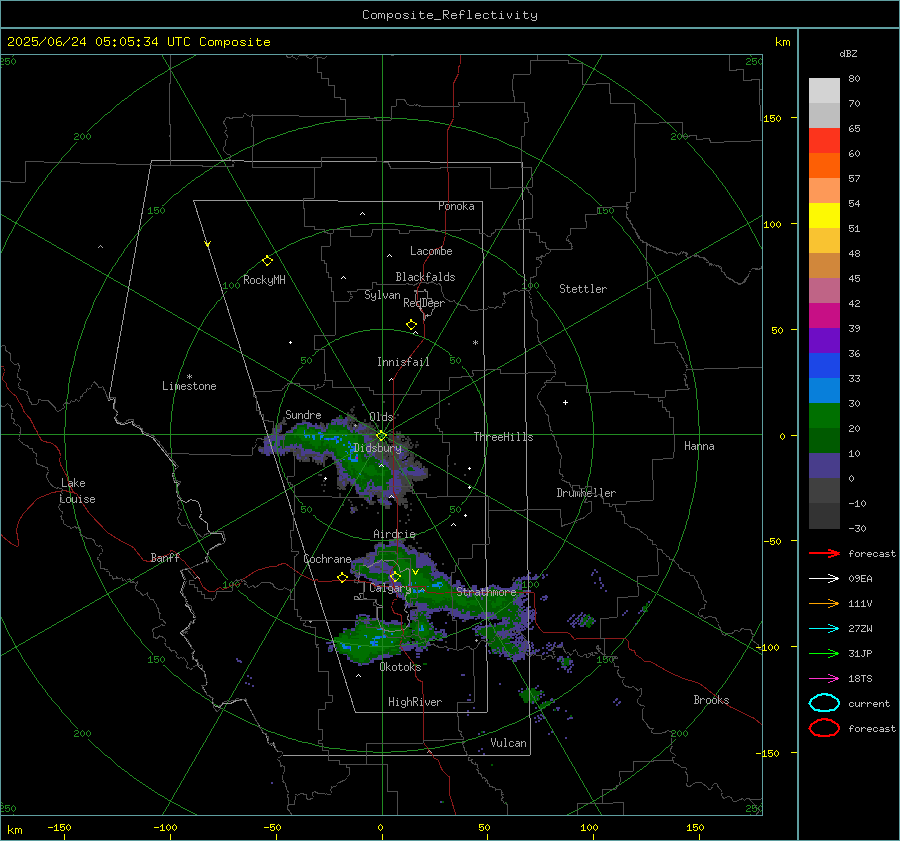Select the magenta 39 dBZ color swatch
Screen dimensions: 900x841
[x=824, y=316]
